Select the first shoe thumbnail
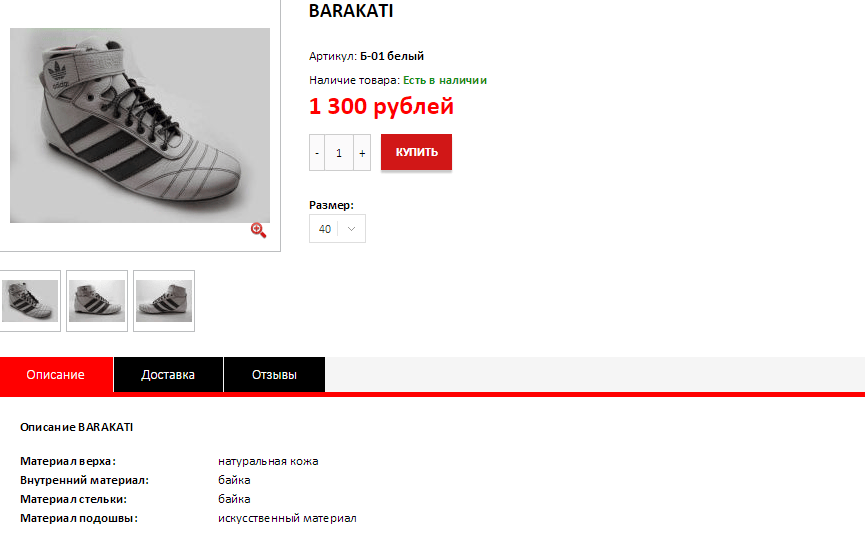This screenshot has height=550, width=865. 30,301
